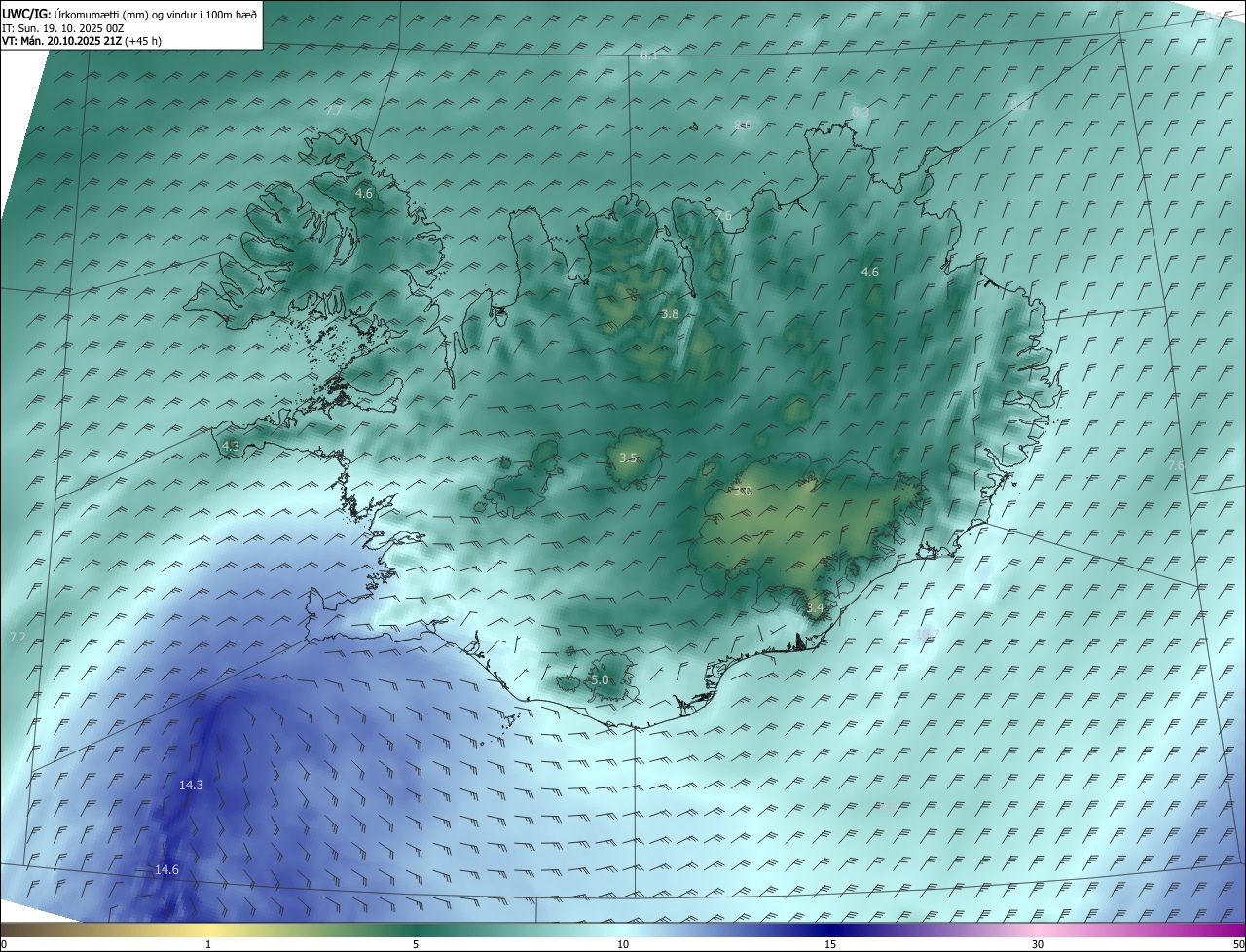Screen dimensions: 1246x952
Task: Click the '0' tick on the color scale
Action: pyautogui.click(x=4, y=944)
